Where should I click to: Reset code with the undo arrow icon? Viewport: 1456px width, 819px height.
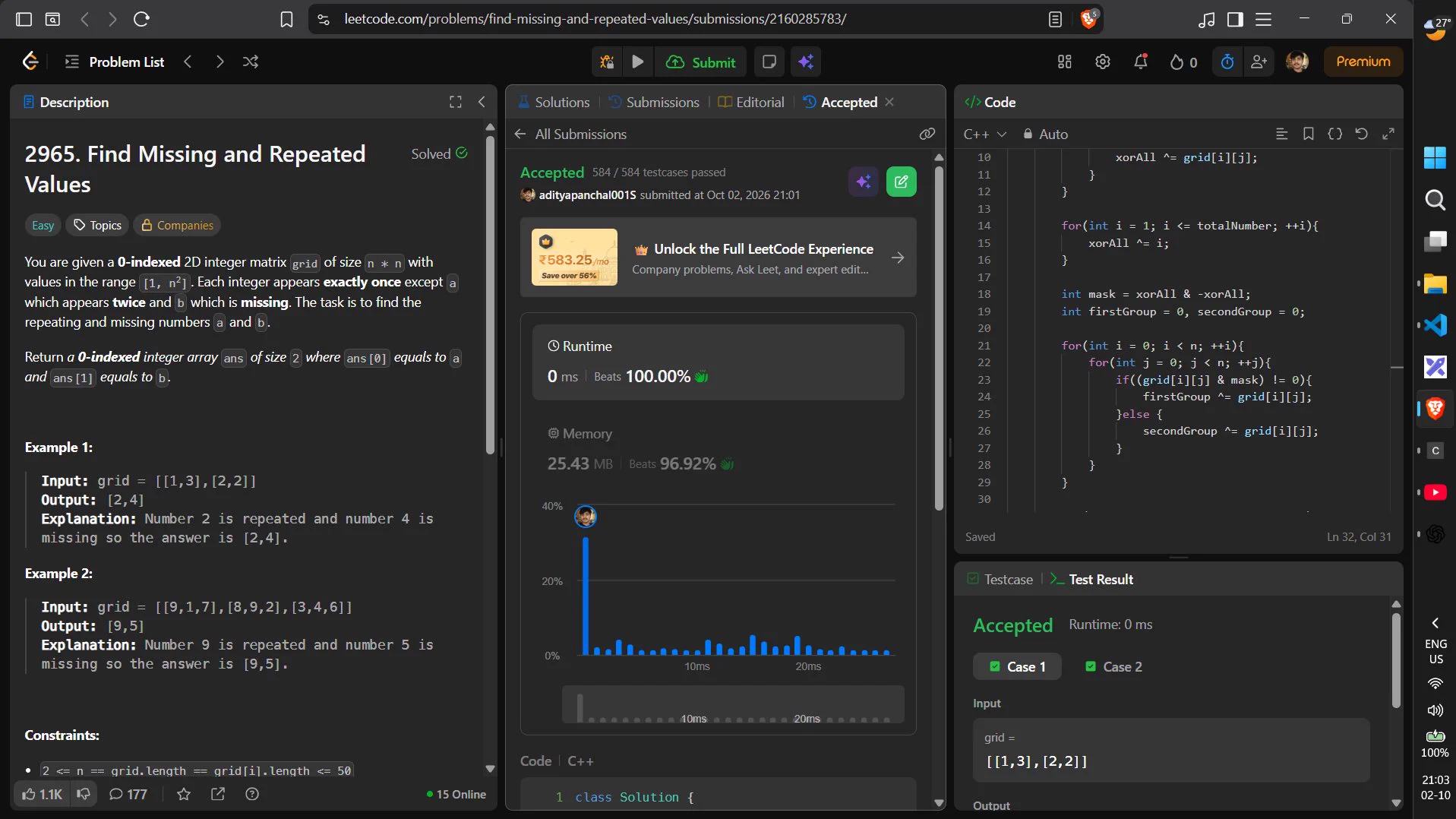click(x=1361, y=134)
